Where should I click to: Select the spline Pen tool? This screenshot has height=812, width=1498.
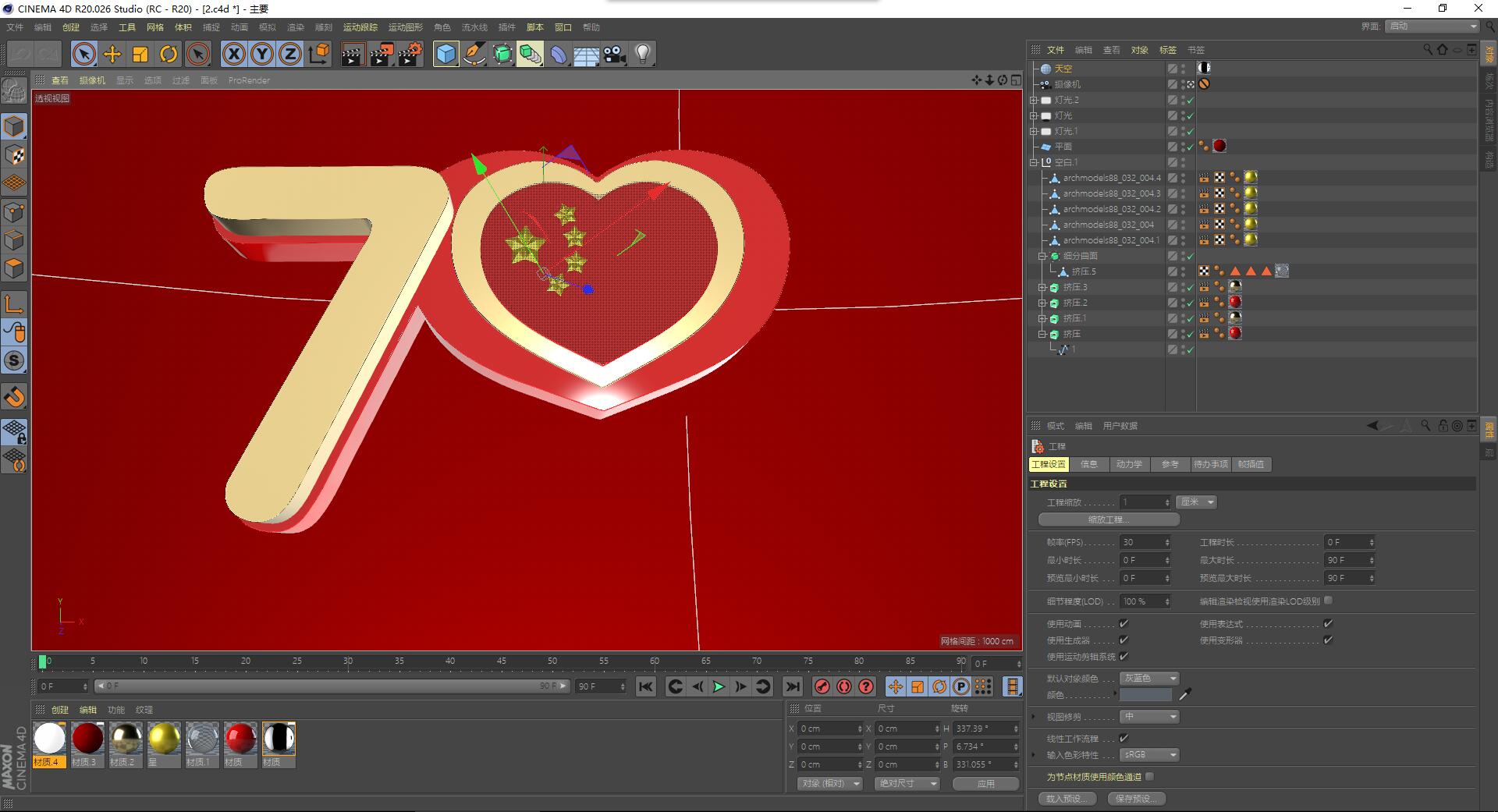click(474, 54)
